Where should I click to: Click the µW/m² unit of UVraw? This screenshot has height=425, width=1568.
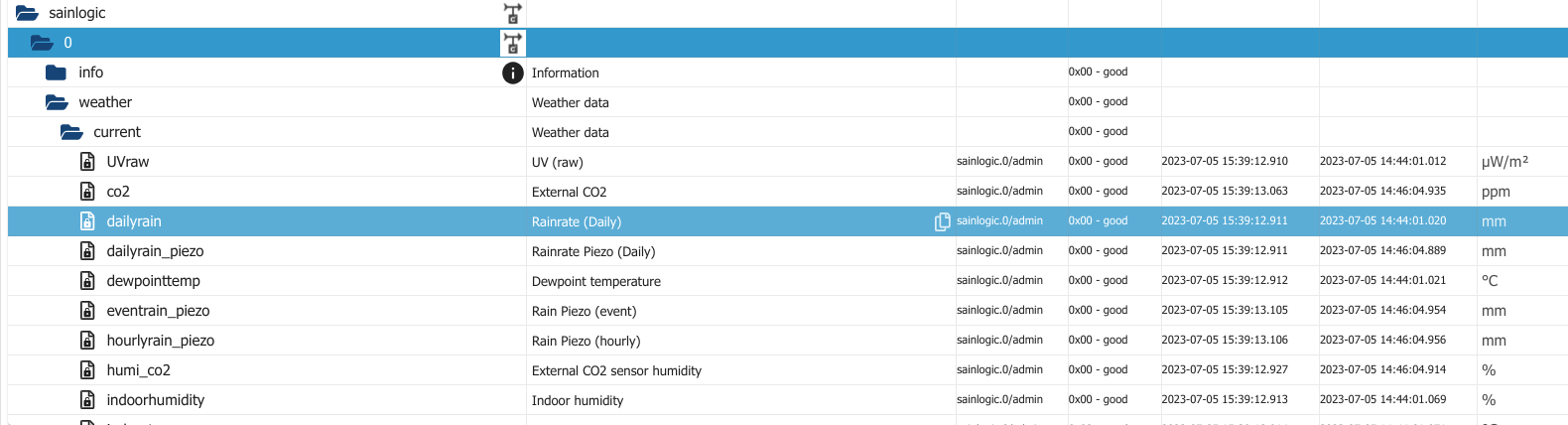1503,162
